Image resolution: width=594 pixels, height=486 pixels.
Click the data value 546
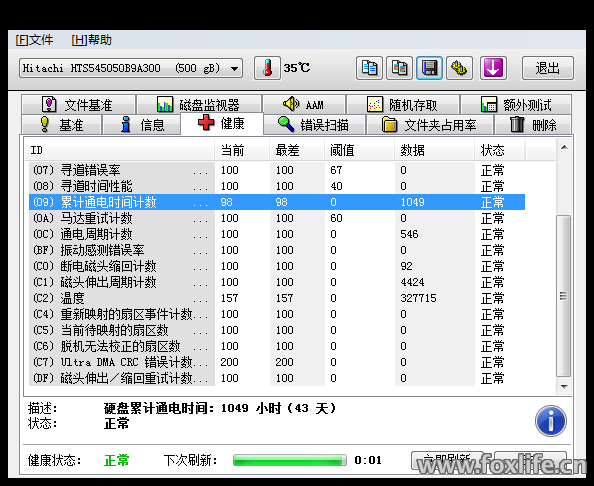[x=409, y=234]
